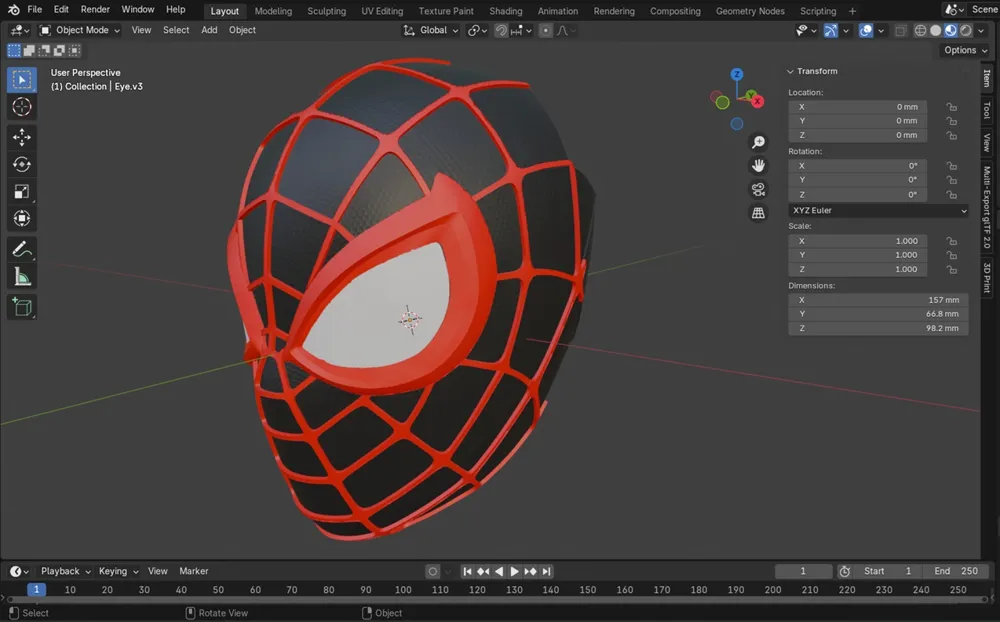Switch to material preview shading
The image size is (1000, 622).
(951, 31)
